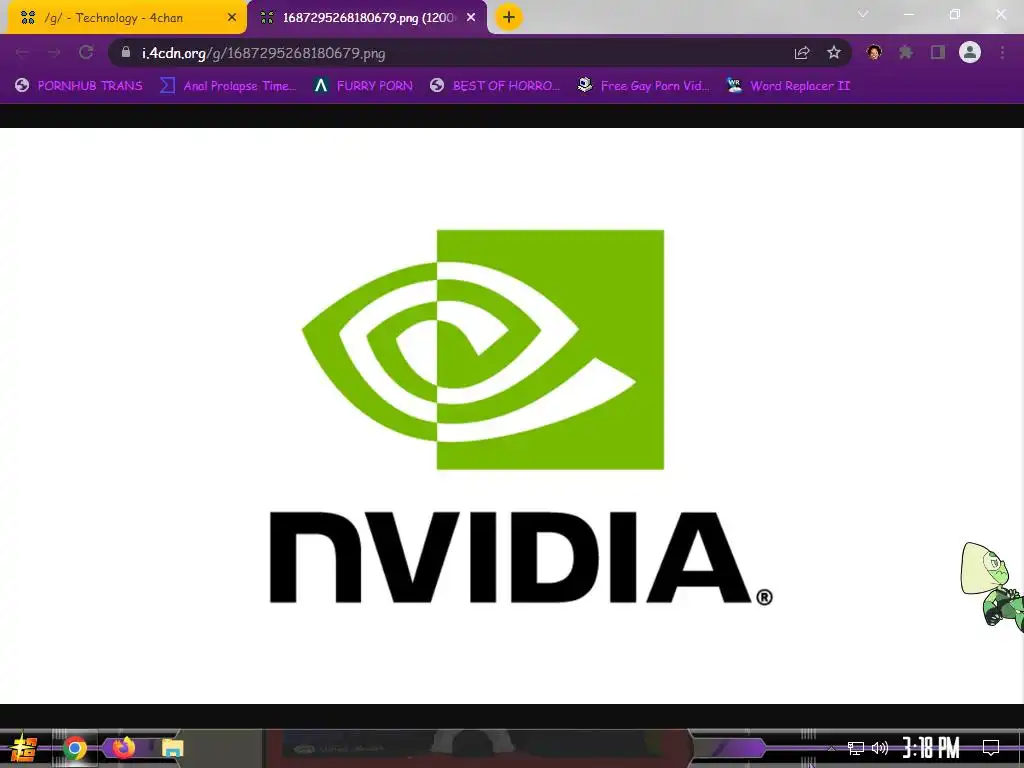The height and width of the screenshot is (768, 1024).
Task: Launch Firefox from the taskbar
Action: 123,748
